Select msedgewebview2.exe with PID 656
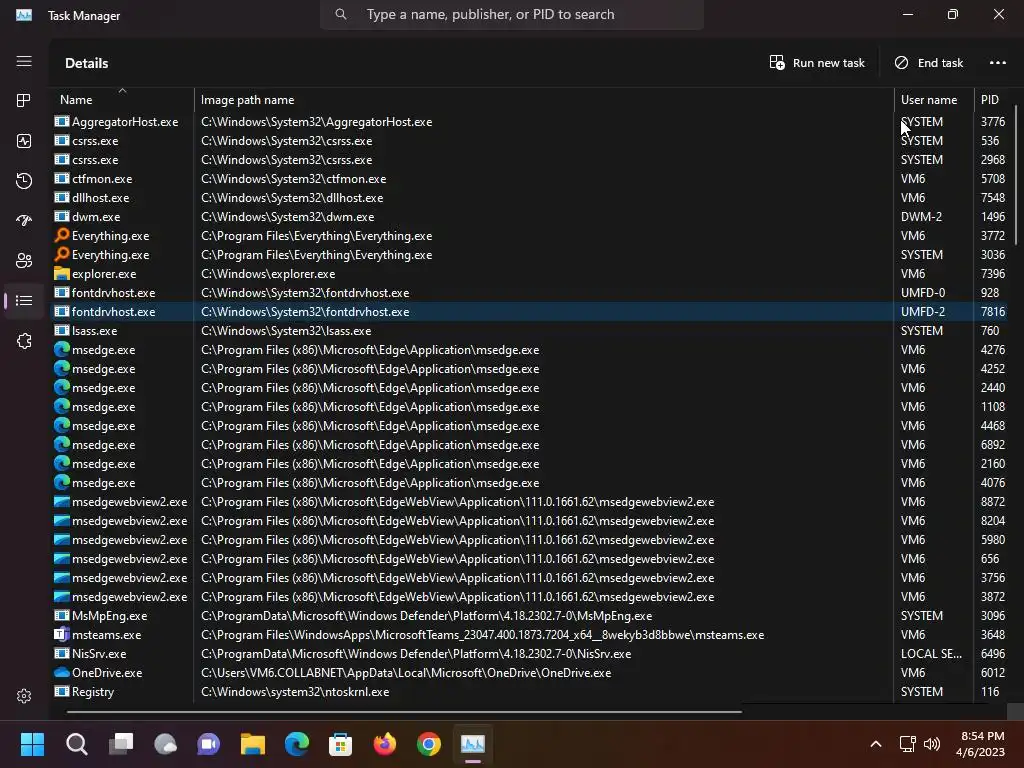Viewport: 1024px width, 768px height. 532,558
